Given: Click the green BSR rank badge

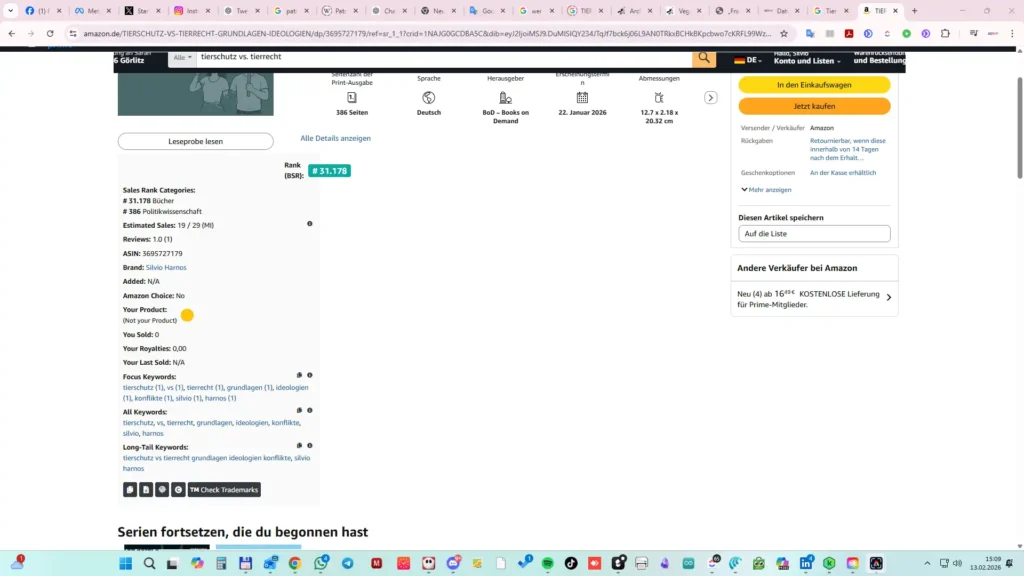Looking at the screenshot, I should click(329, 171).
